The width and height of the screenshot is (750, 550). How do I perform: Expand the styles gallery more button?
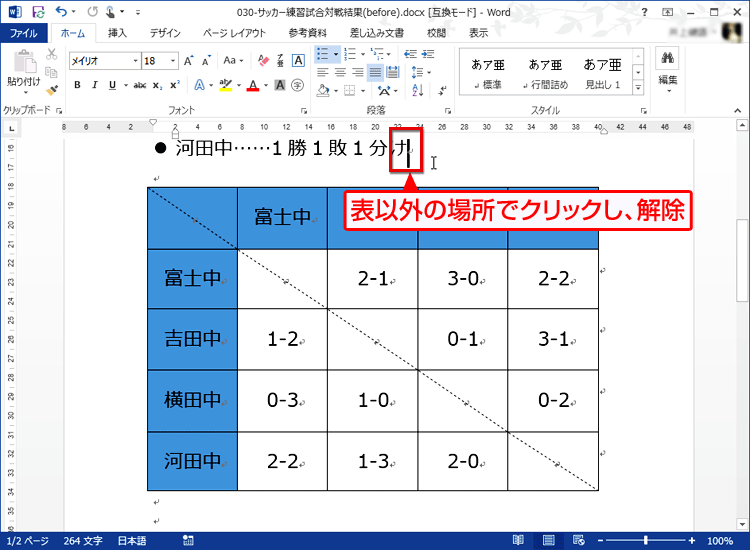(x=638, y=88)
